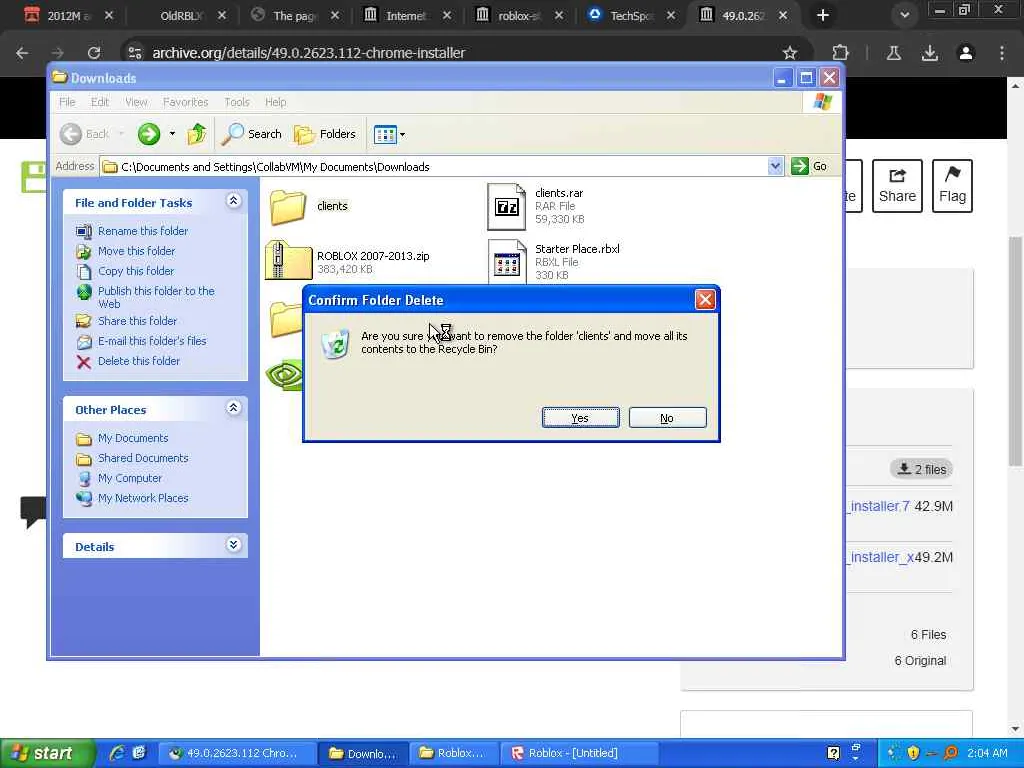This screenshot has height=768, width=1024.
Task: Click the Search toolbar button
Action: click(x=251, y=134)
